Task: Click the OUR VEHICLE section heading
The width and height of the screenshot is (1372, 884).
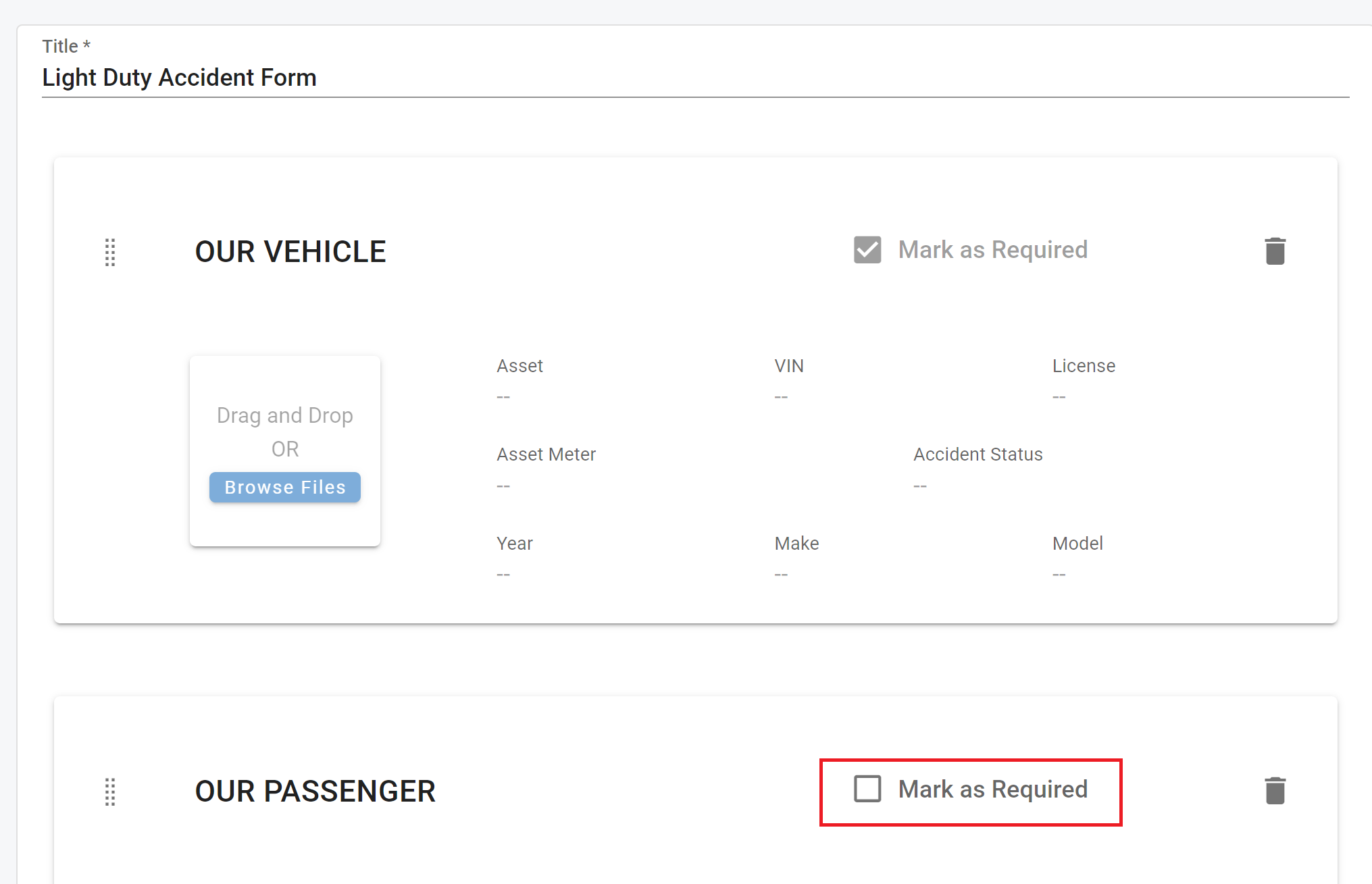Action: tap(290, 252)
